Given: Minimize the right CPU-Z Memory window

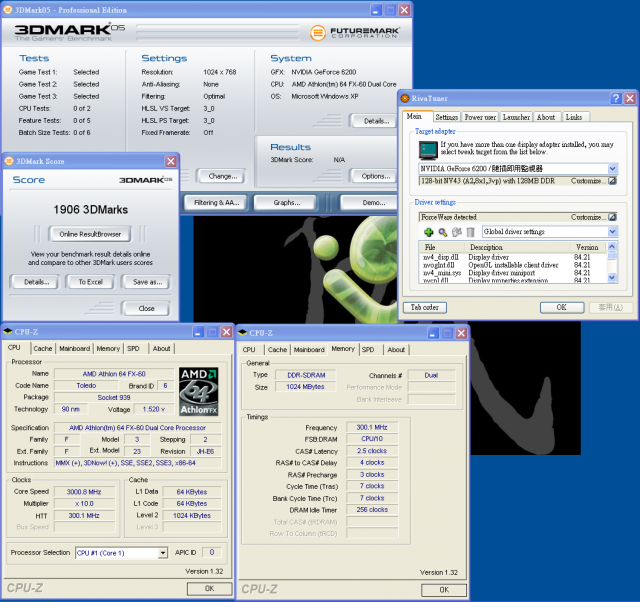Looking at the screenshot, I should [x=433, y=333].
